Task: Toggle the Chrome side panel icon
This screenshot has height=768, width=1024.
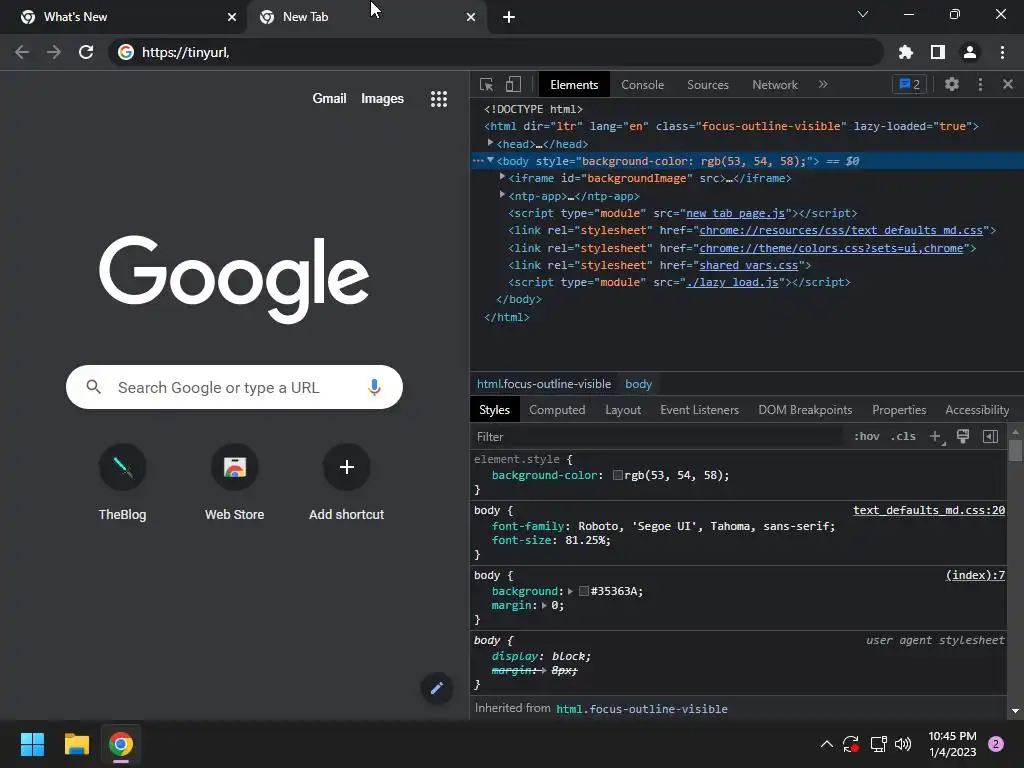Action: tap(938, 52)
